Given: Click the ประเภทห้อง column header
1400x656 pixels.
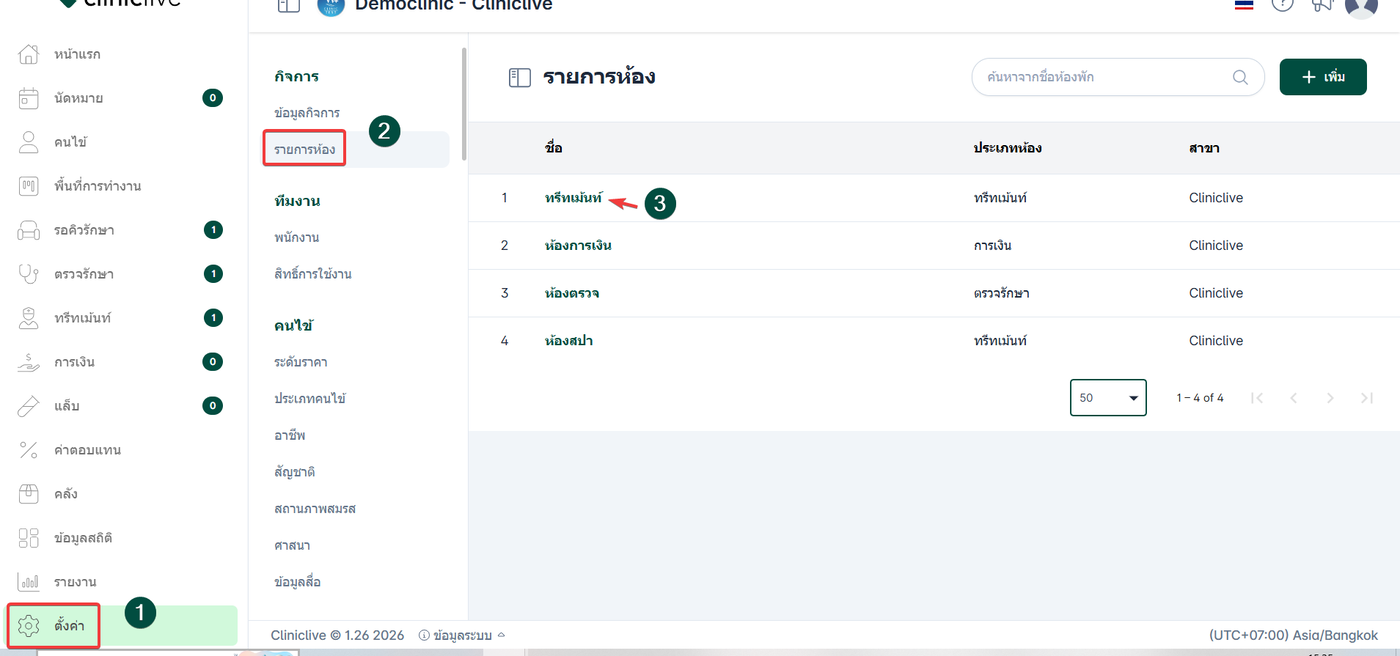Looking at the screenshot, I should (1008, 148).
